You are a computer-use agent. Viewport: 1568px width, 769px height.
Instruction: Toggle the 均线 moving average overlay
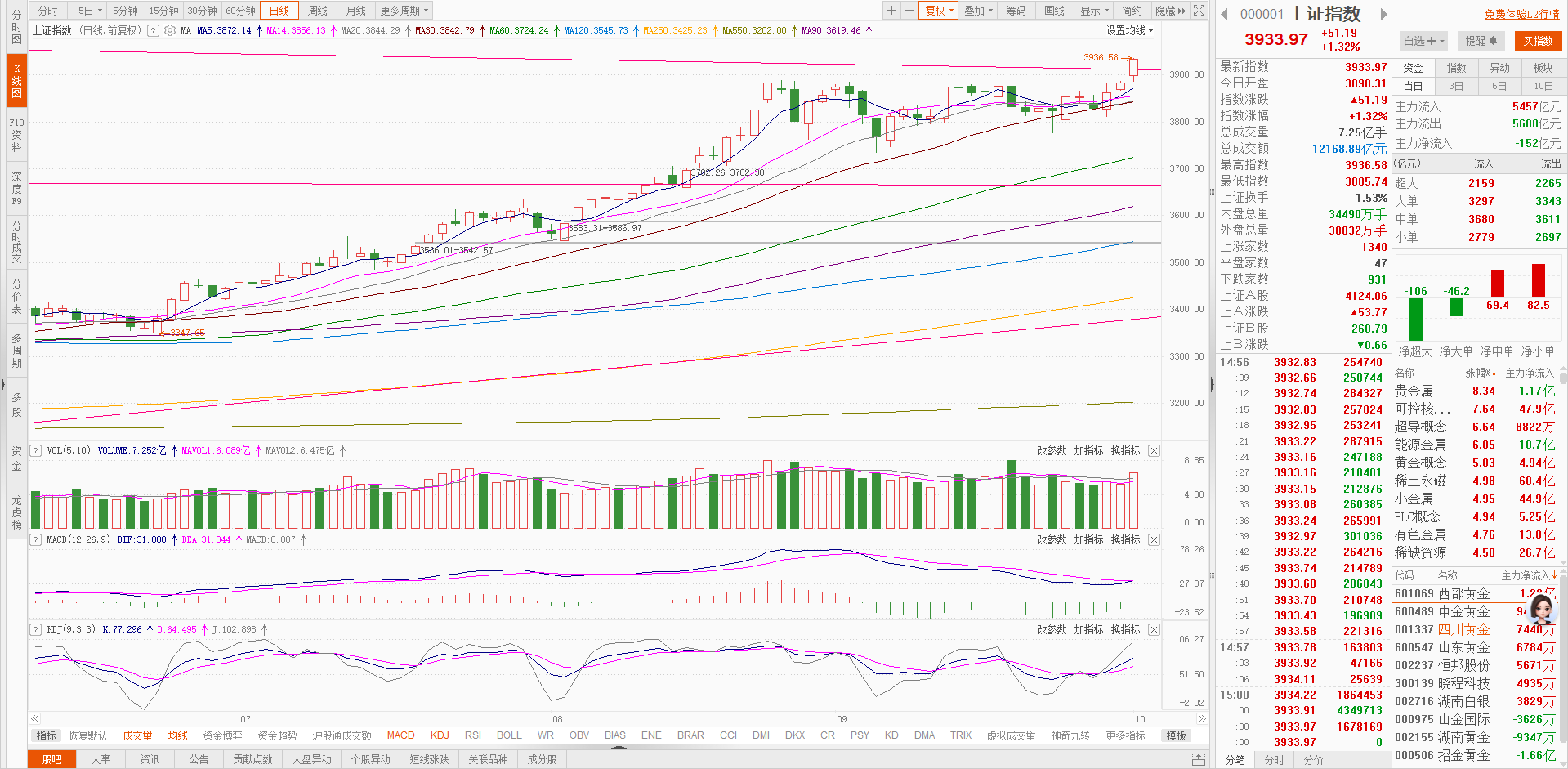(x=177, y=735)
